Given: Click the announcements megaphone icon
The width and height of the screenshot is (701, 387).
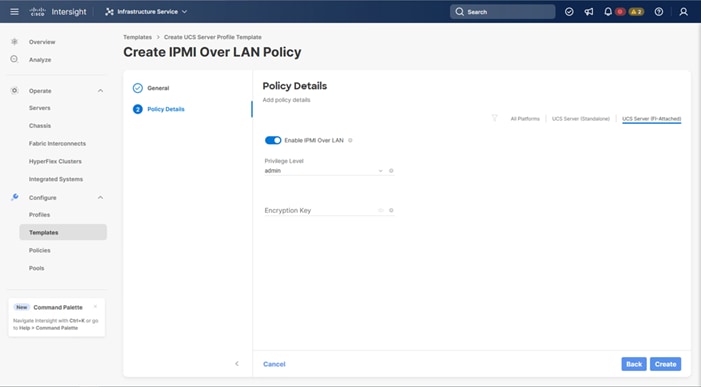Looking at the screenshot, I should pos(589,12).
